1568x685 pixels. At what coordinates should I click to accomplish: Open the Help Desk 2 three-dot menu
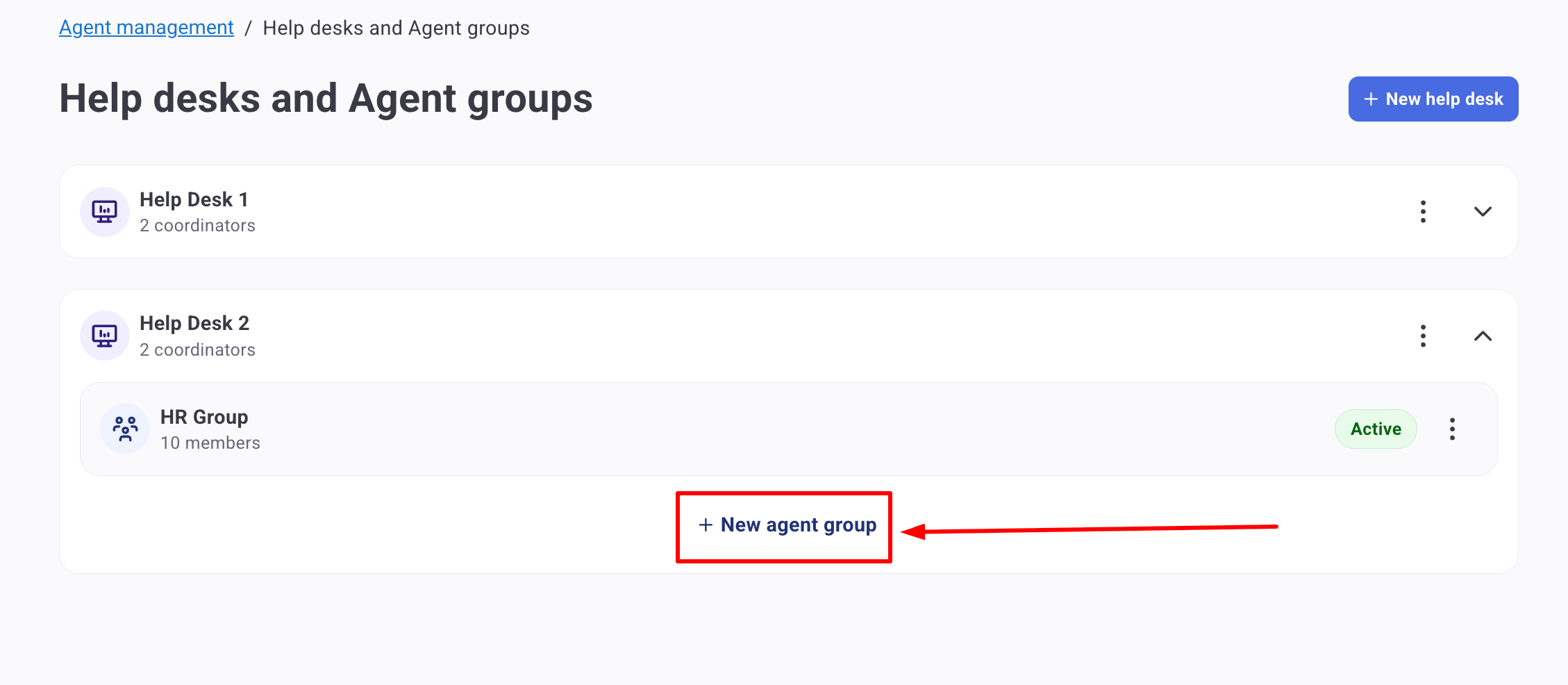1423,336
